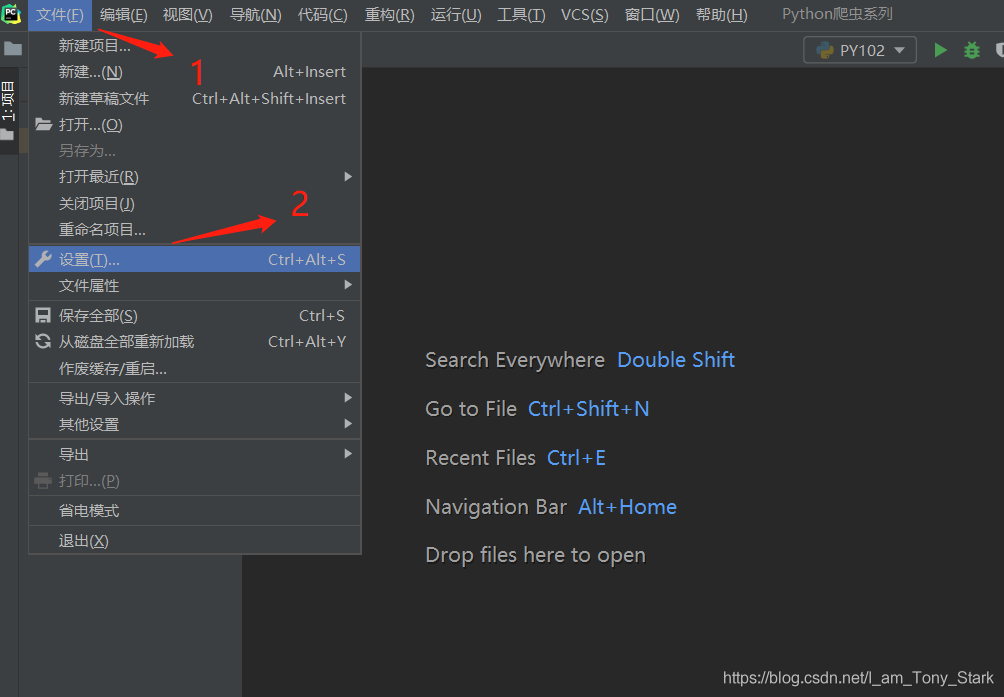This screenshot has width=1004, height=697.
Task: Click the folder icon below PyCharm logo
Action: (13, 49)
